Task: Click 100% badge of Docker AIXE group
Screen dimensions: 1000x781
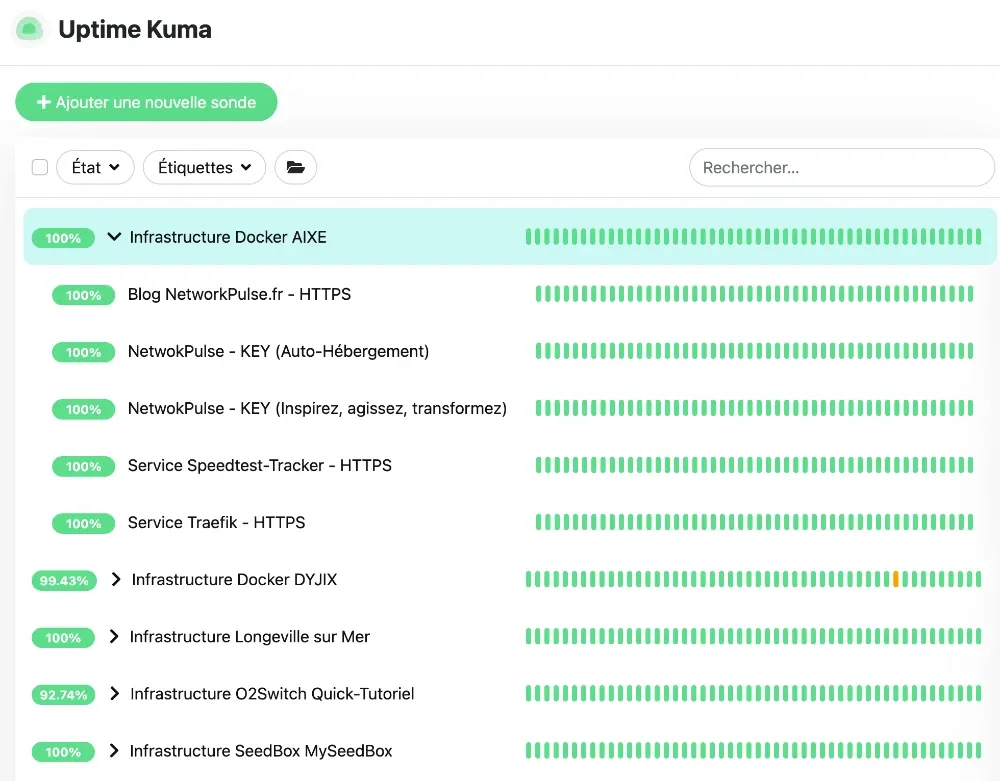Action: (63, 238)
